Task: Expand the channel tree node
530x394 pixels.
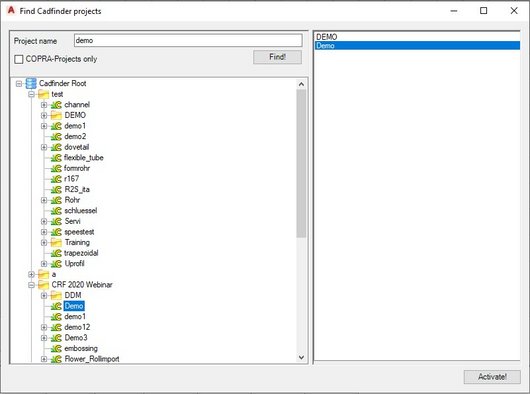Action: (x=44, y=105)
